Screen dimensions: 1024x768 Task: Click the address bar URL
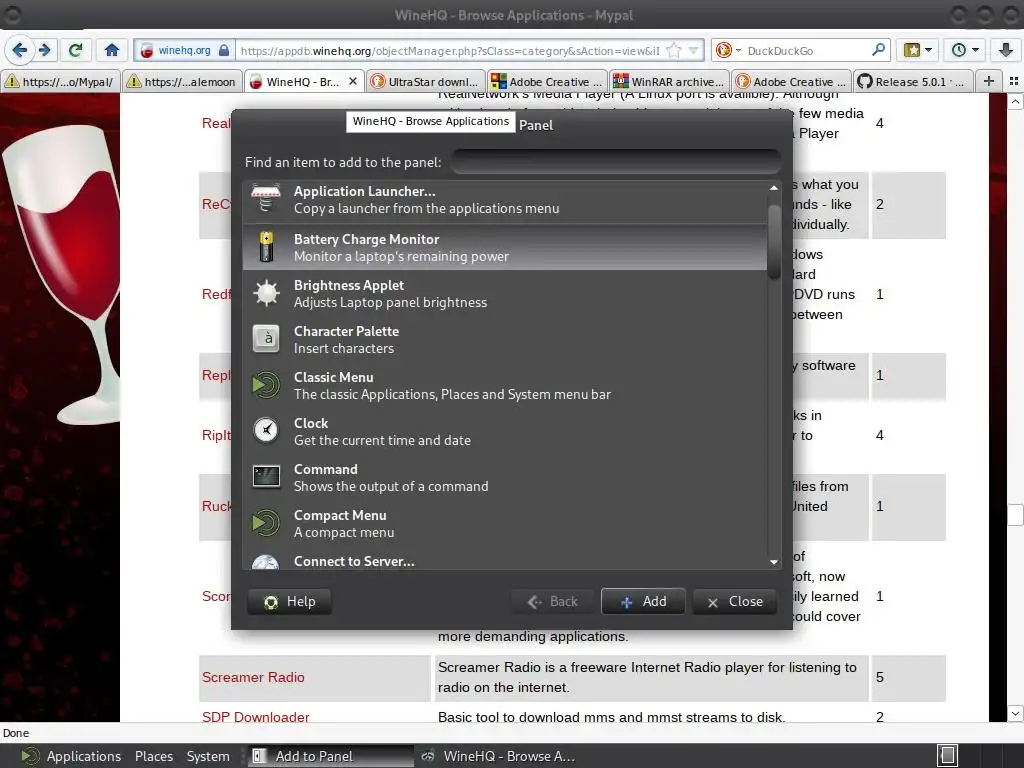[x=449, y=50]
